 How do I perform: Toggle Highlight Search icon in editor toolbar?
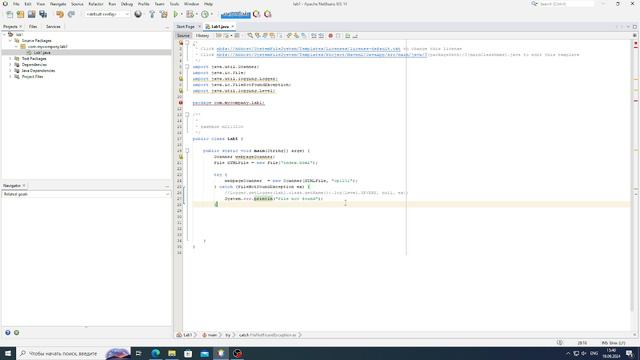click(272, 36)
